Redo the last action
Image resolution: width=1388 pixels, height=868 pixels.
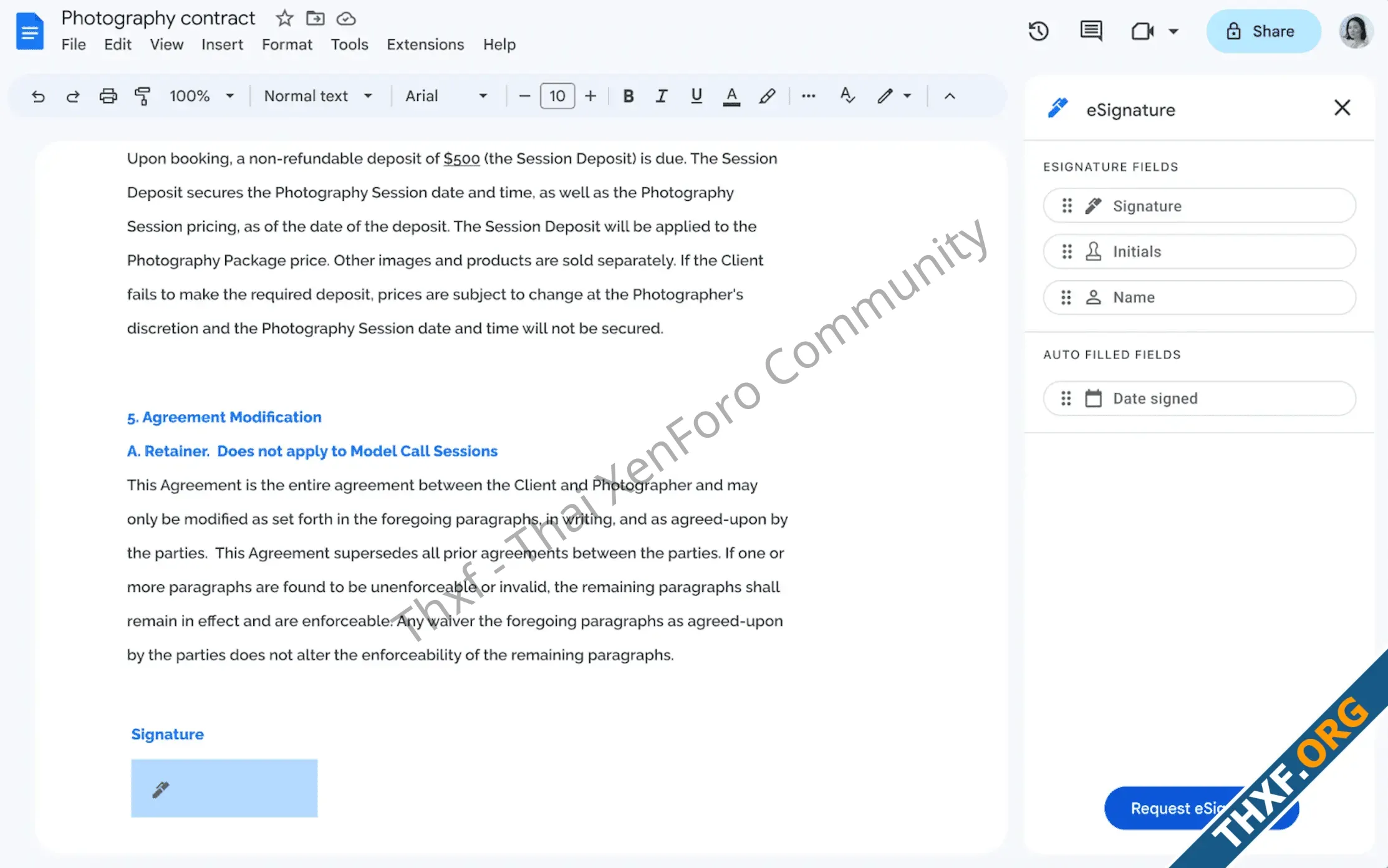coord(73,96)
